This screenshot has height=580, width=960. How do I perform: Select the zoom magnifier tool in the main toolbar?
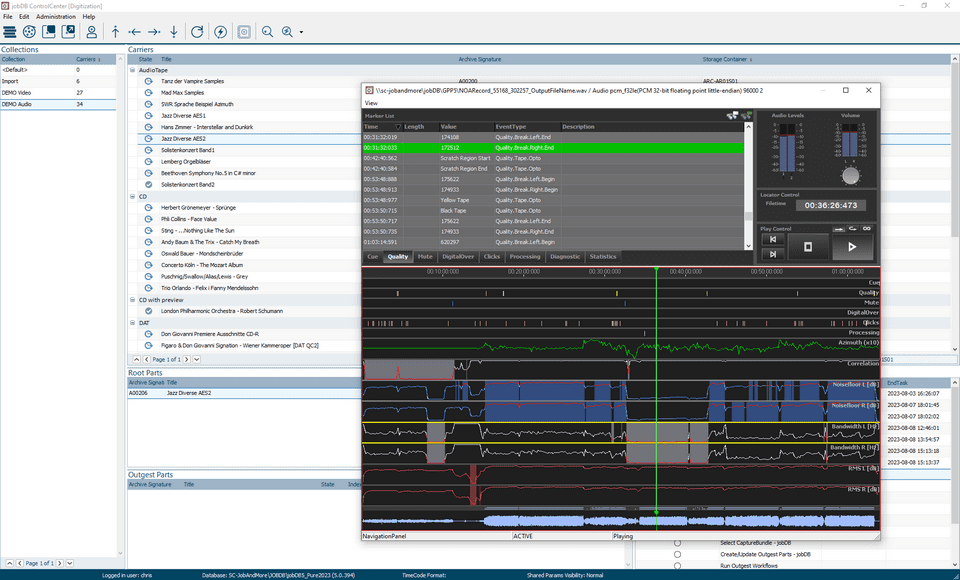pyautogui.click(x=268, y=31)
